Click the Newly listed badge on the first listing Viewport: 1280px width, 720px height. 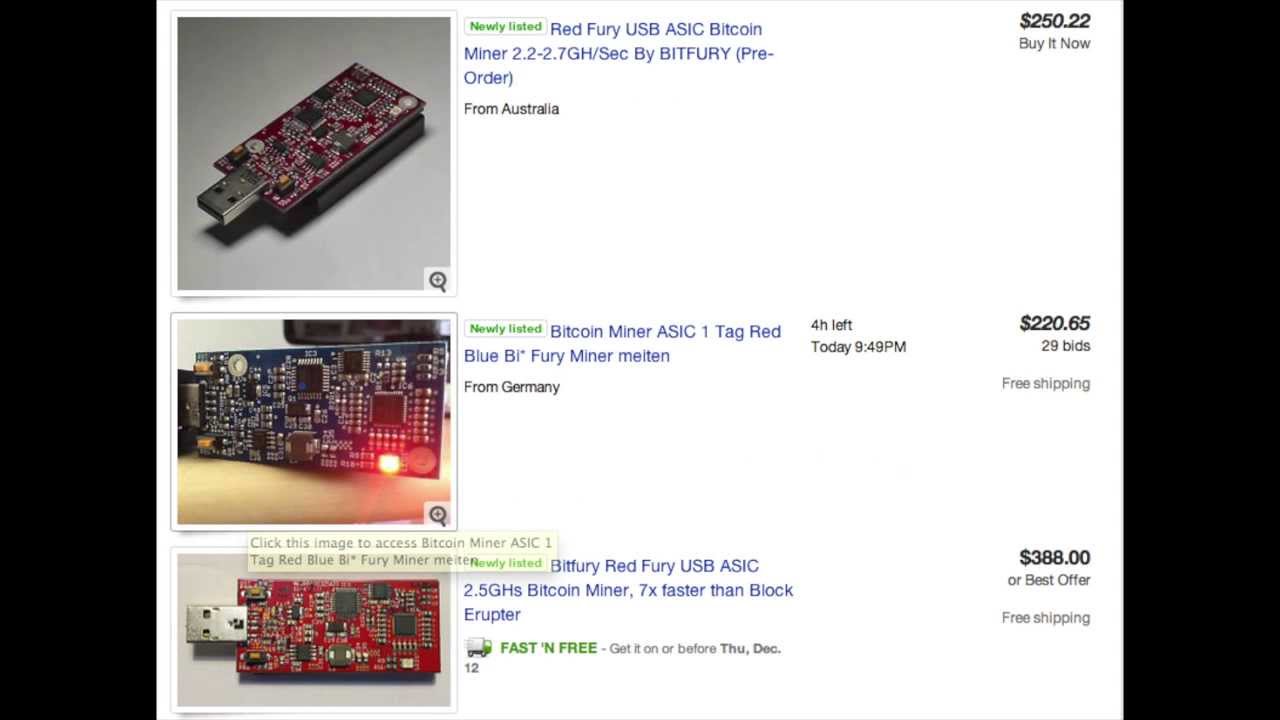(505, 27)
